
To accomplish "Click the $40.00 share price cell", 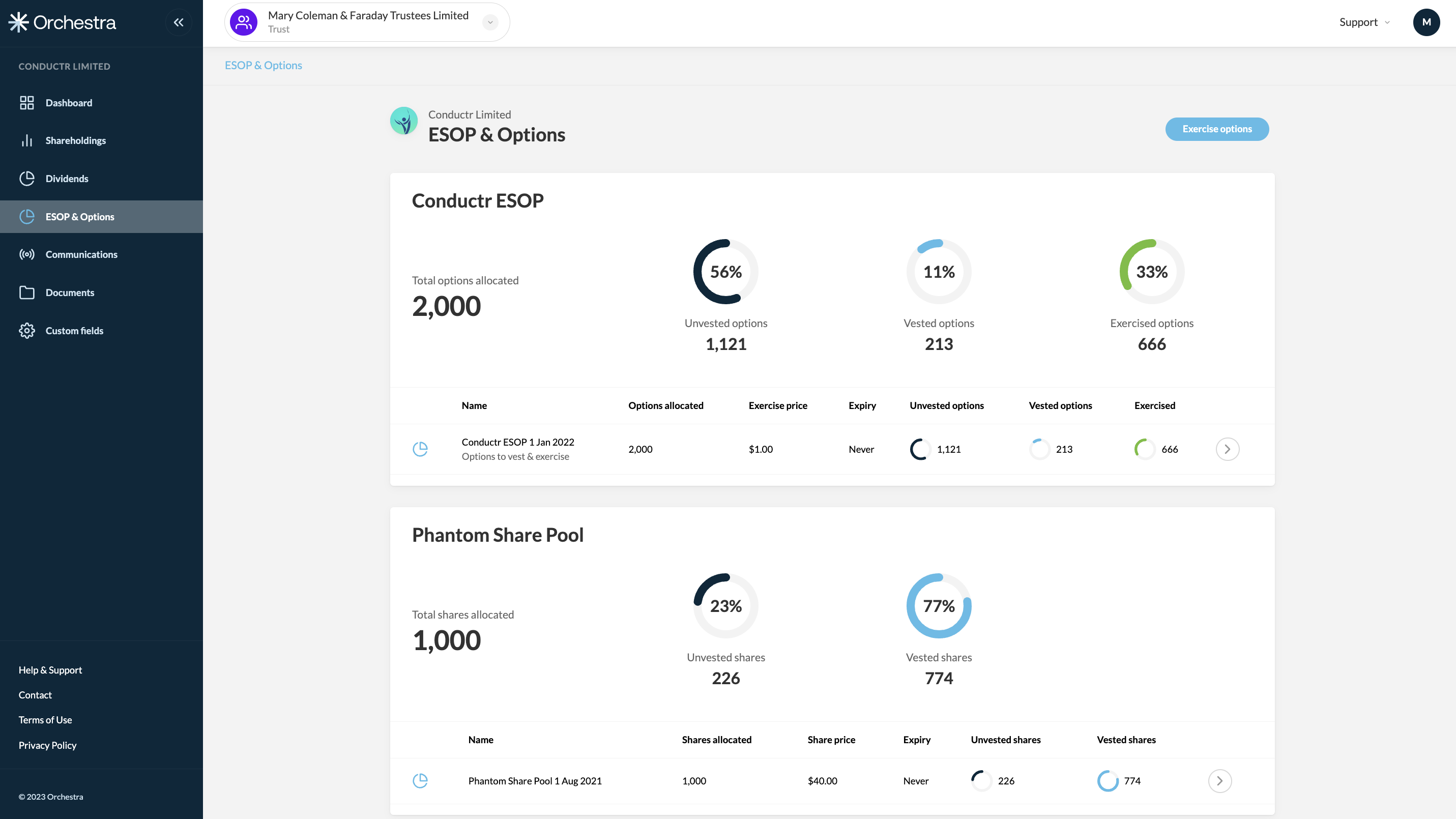I will (823, 781).
